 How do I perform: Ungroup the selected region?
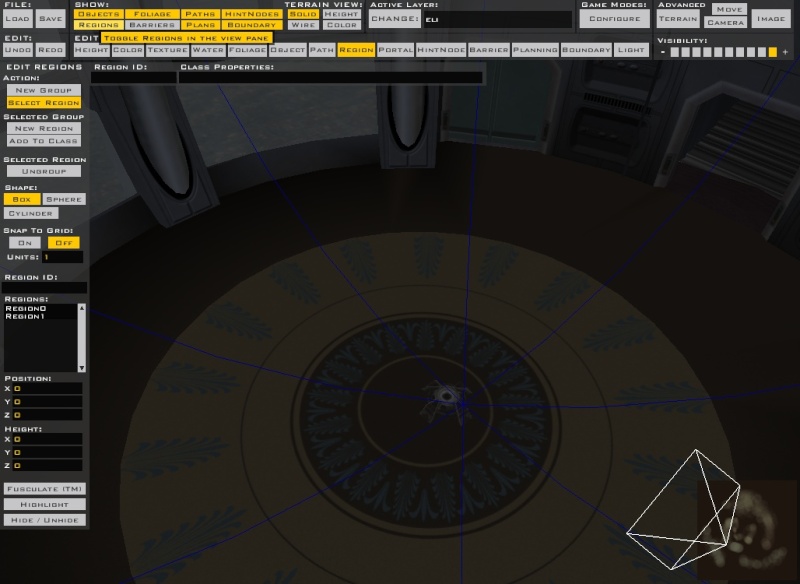click(x=44, y=171)
